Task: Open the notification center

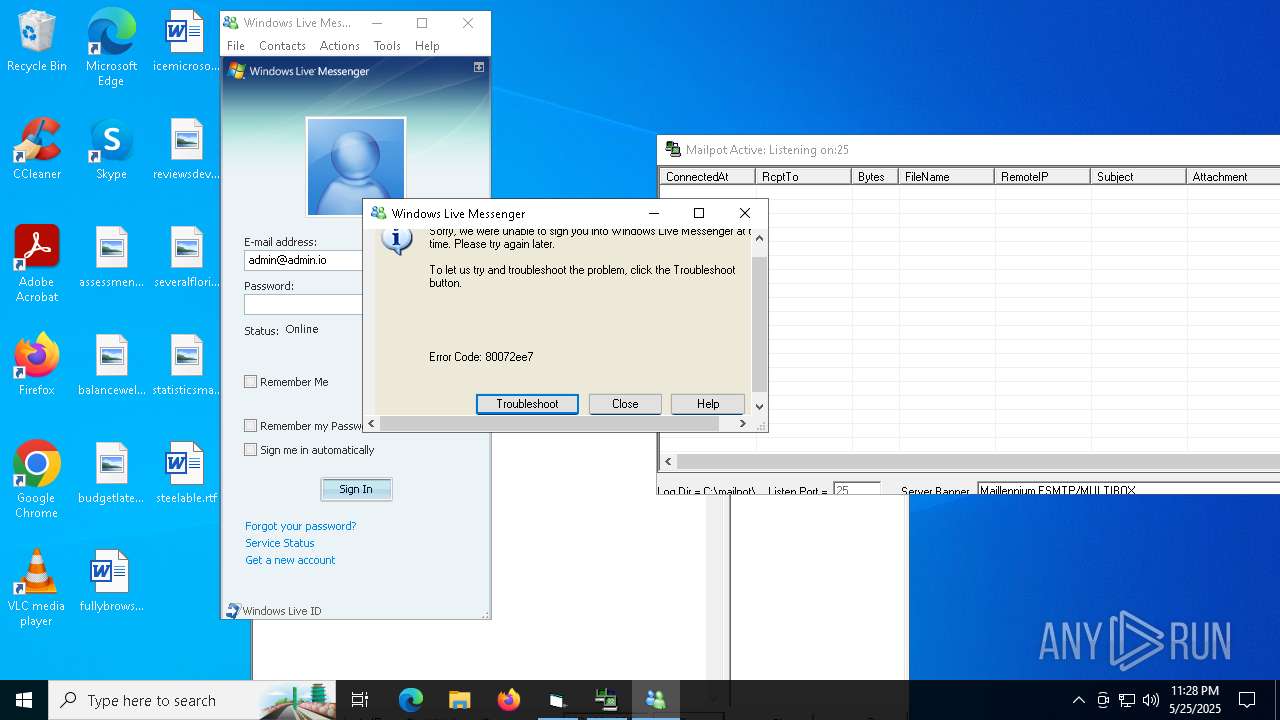Action: point(1247,700)
